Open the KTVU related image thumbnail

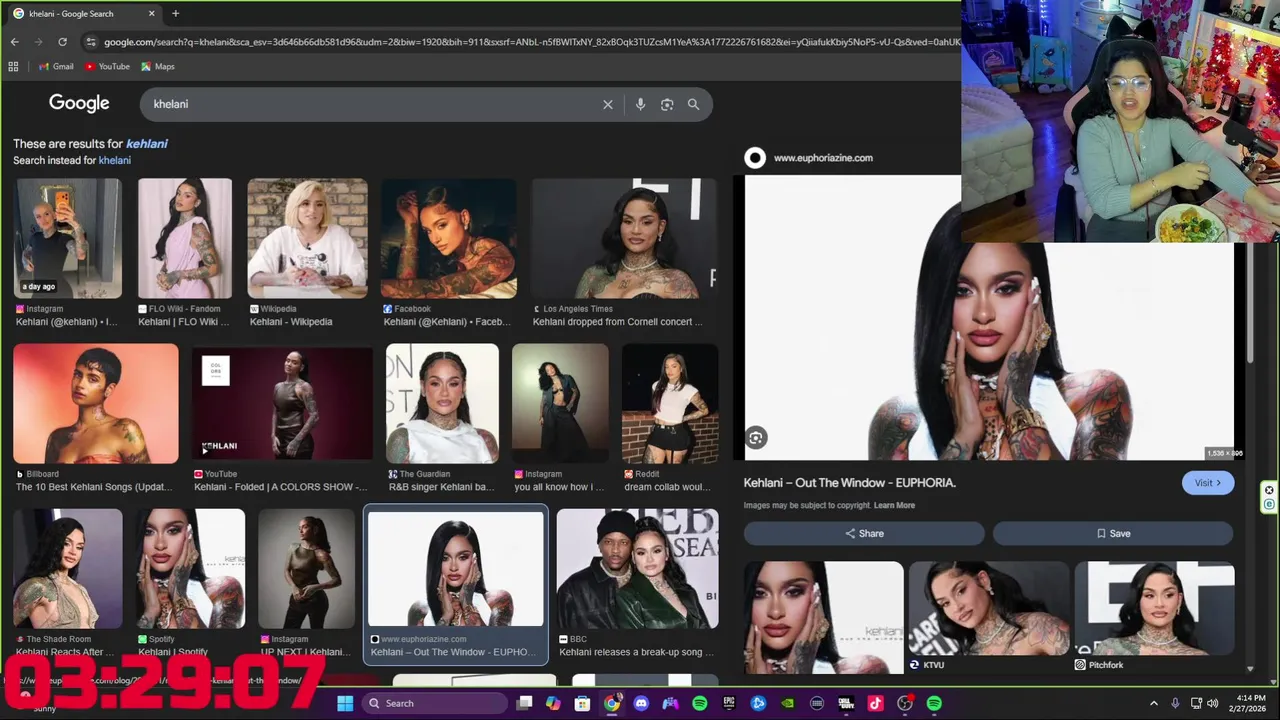(988, 608)
